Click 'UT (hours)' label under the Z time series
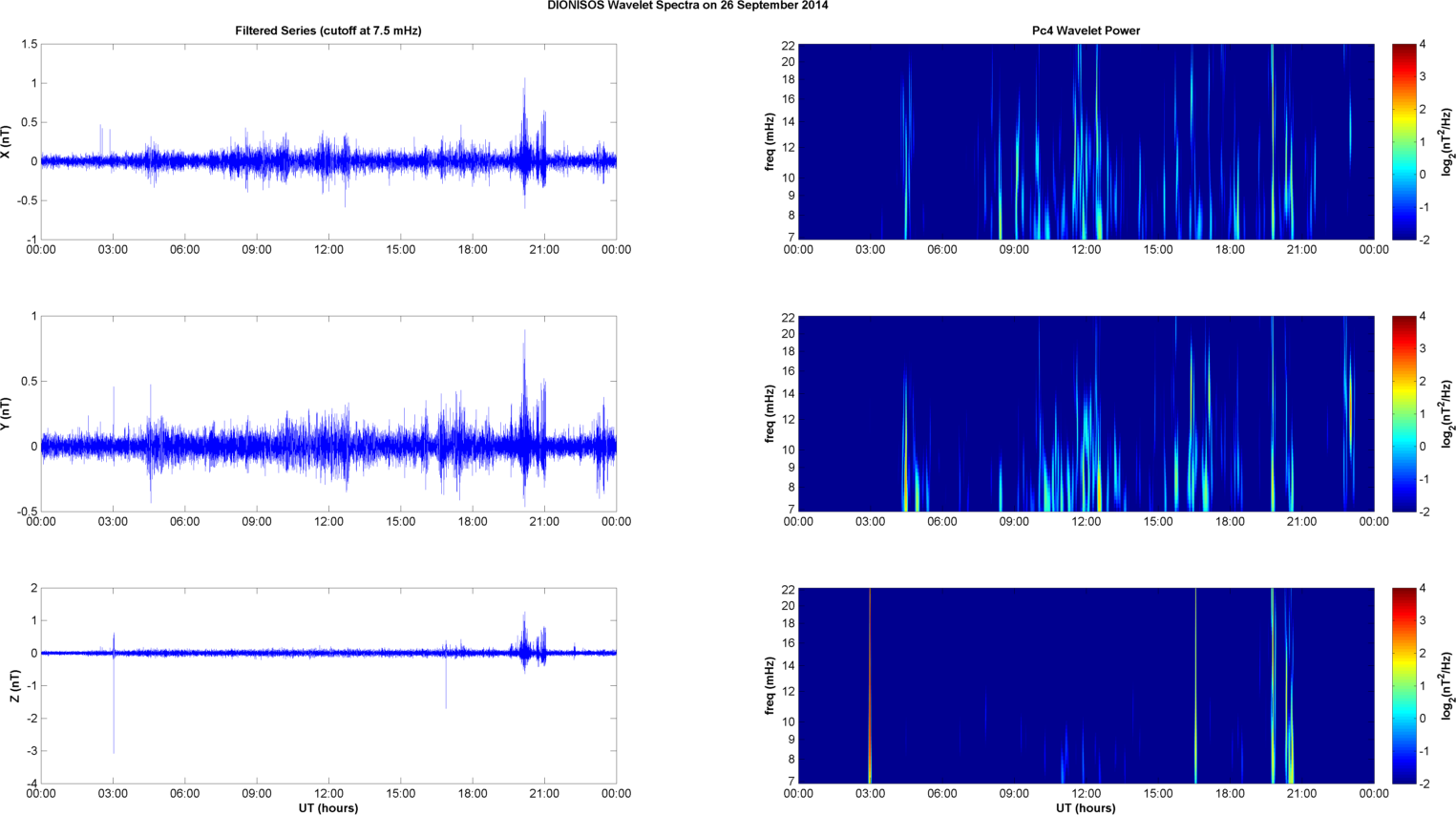This screenshot has height=815, width=1456. point(328,807)
